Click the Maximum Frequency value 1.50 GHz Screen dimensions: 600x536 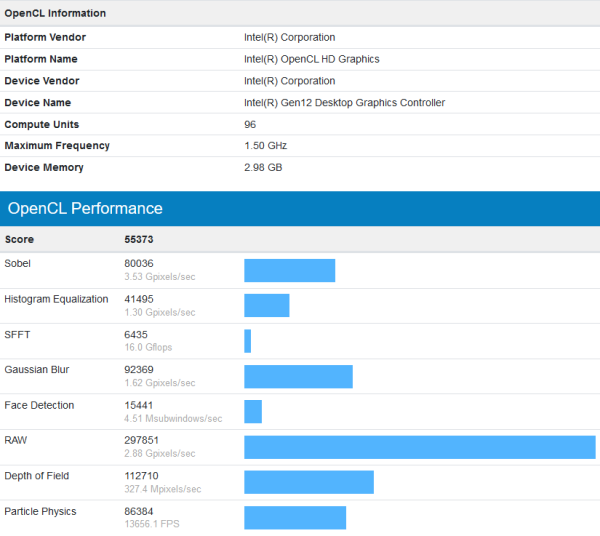coord(266,146)
